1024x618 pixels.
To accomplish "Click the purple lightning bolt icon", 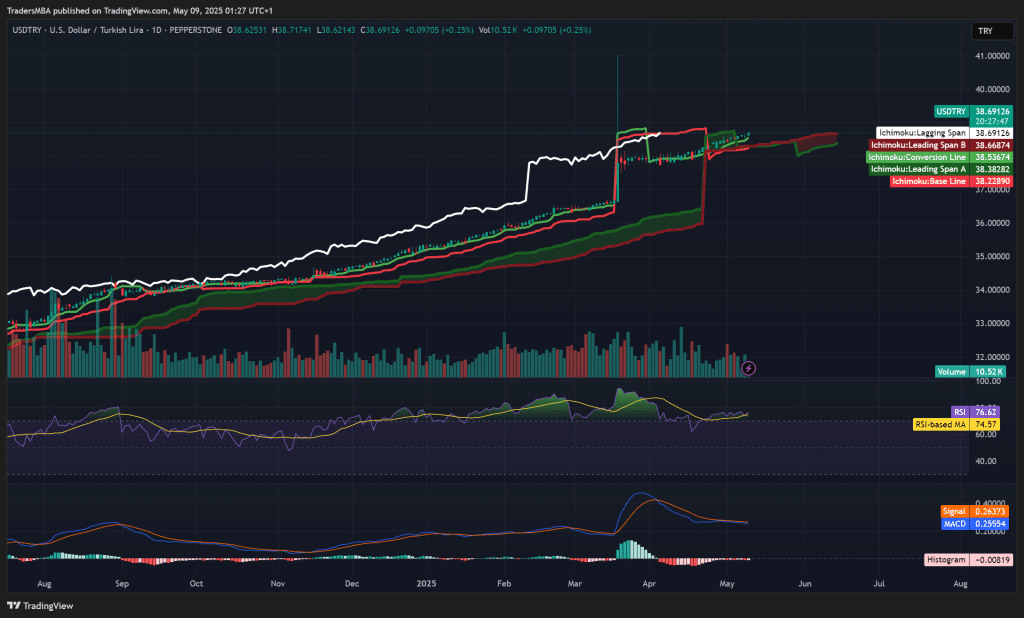I will click(x=749, y=368).
